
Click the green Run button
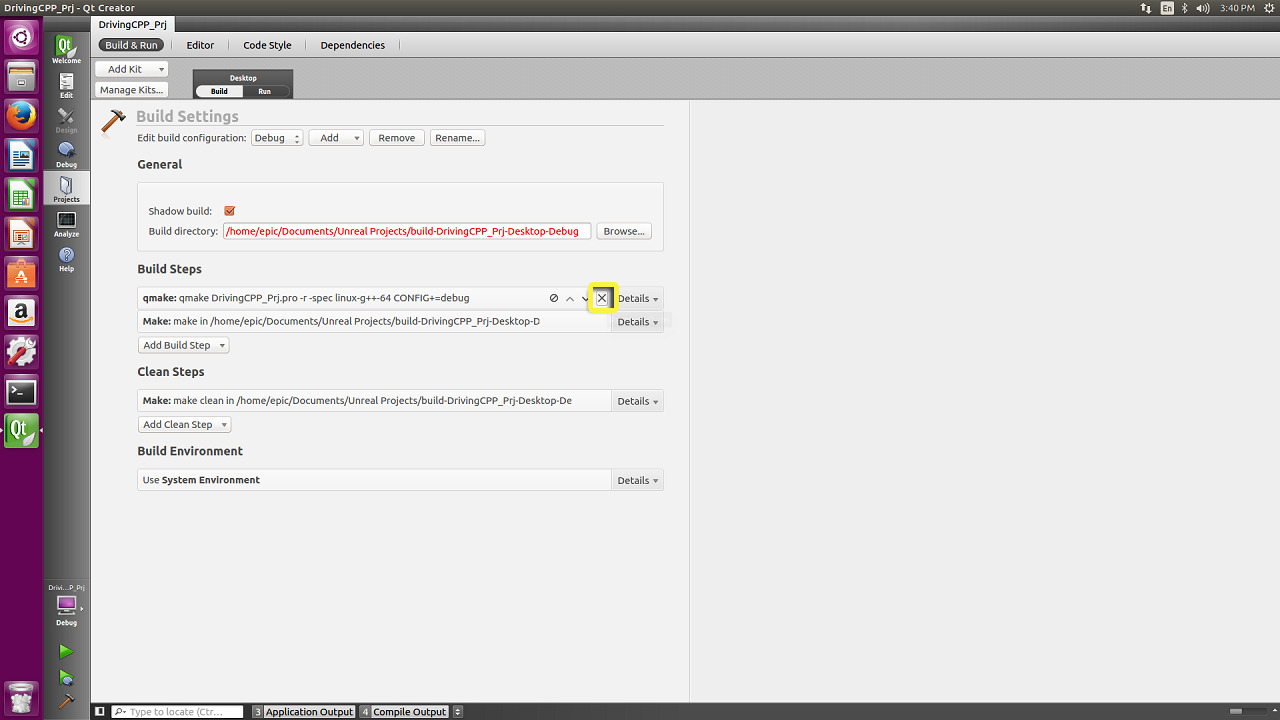click(66, 652)
